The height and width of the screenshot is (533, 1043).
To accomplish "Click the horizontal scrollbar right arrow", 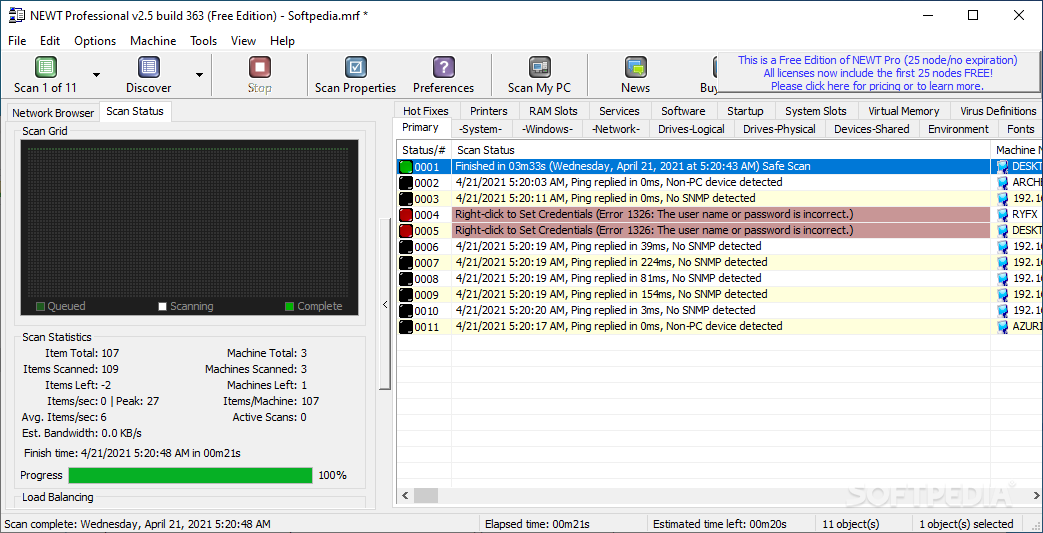I will [x=1035, y=495].
